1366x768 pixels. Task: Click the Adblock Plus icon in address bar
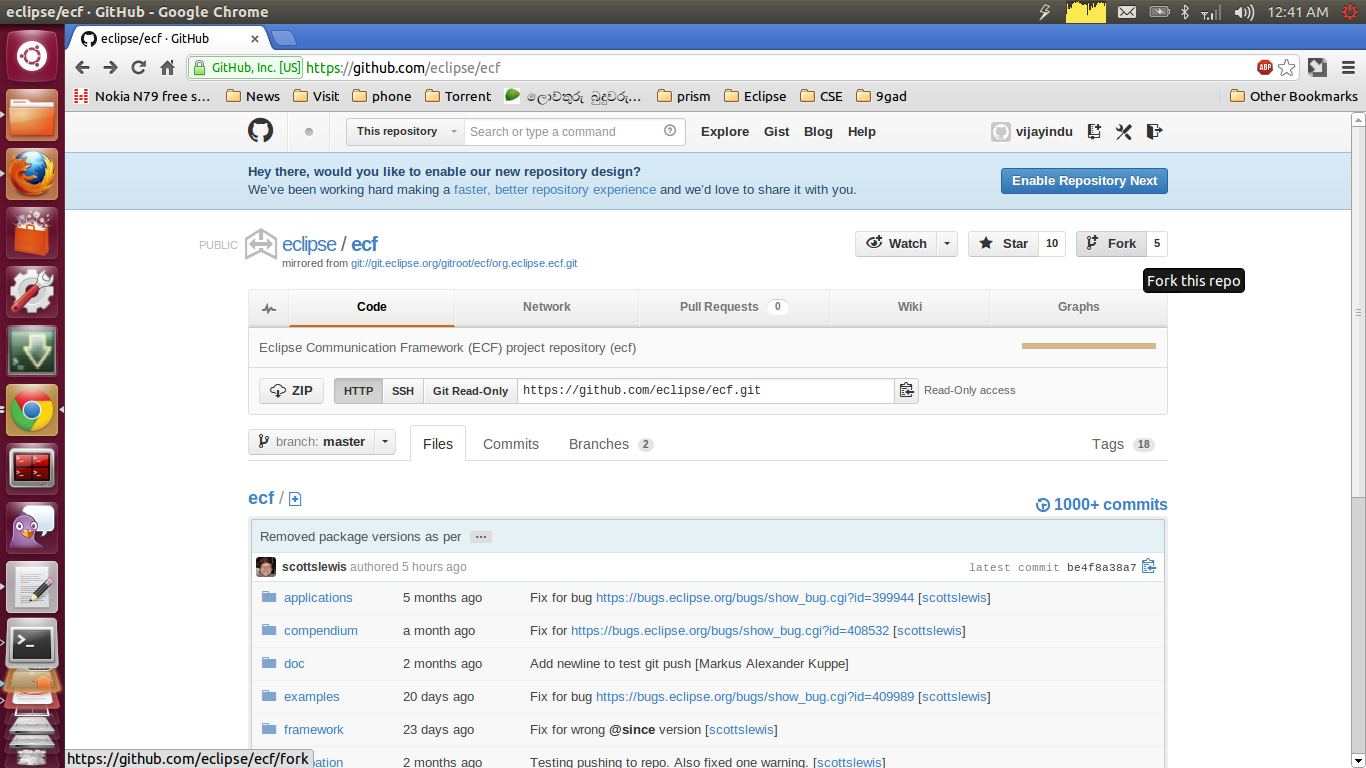1265,68
